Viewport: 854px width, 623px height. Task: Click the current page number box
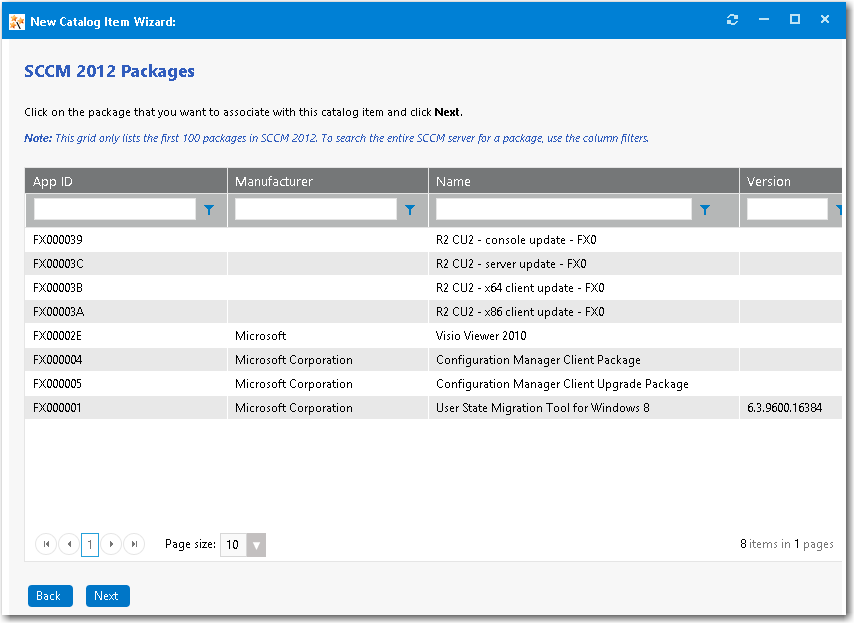[90, 544]
